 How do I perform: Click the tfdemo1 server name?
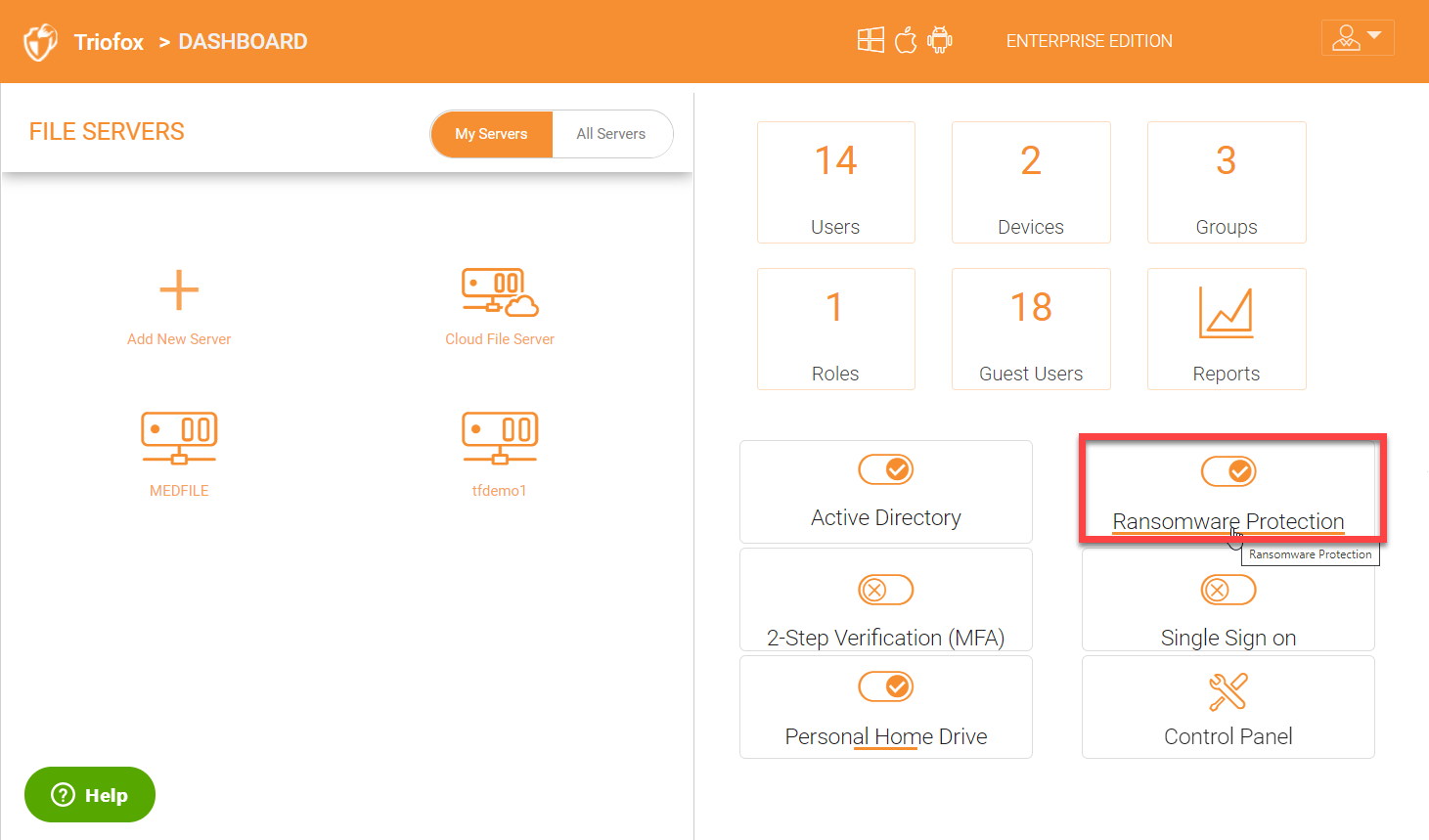point(500,491)
